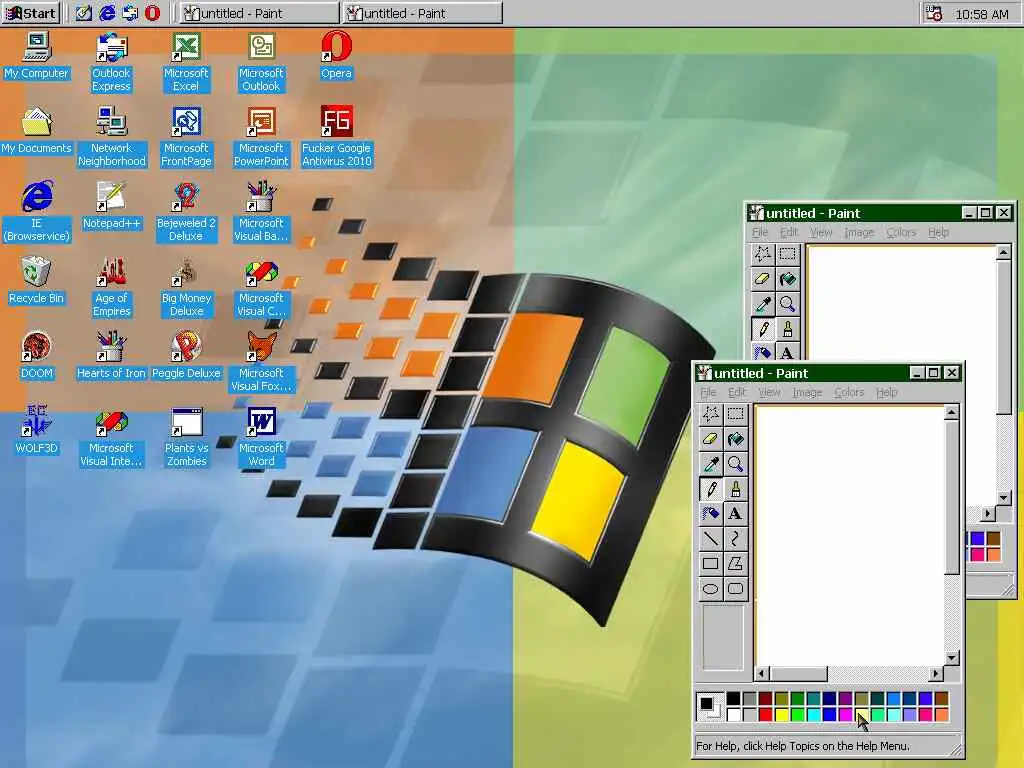The height and width of the screenshot is (768, 1024).
Task: Select the Microsoft Excel desktop icon
Action: [186, 63]
